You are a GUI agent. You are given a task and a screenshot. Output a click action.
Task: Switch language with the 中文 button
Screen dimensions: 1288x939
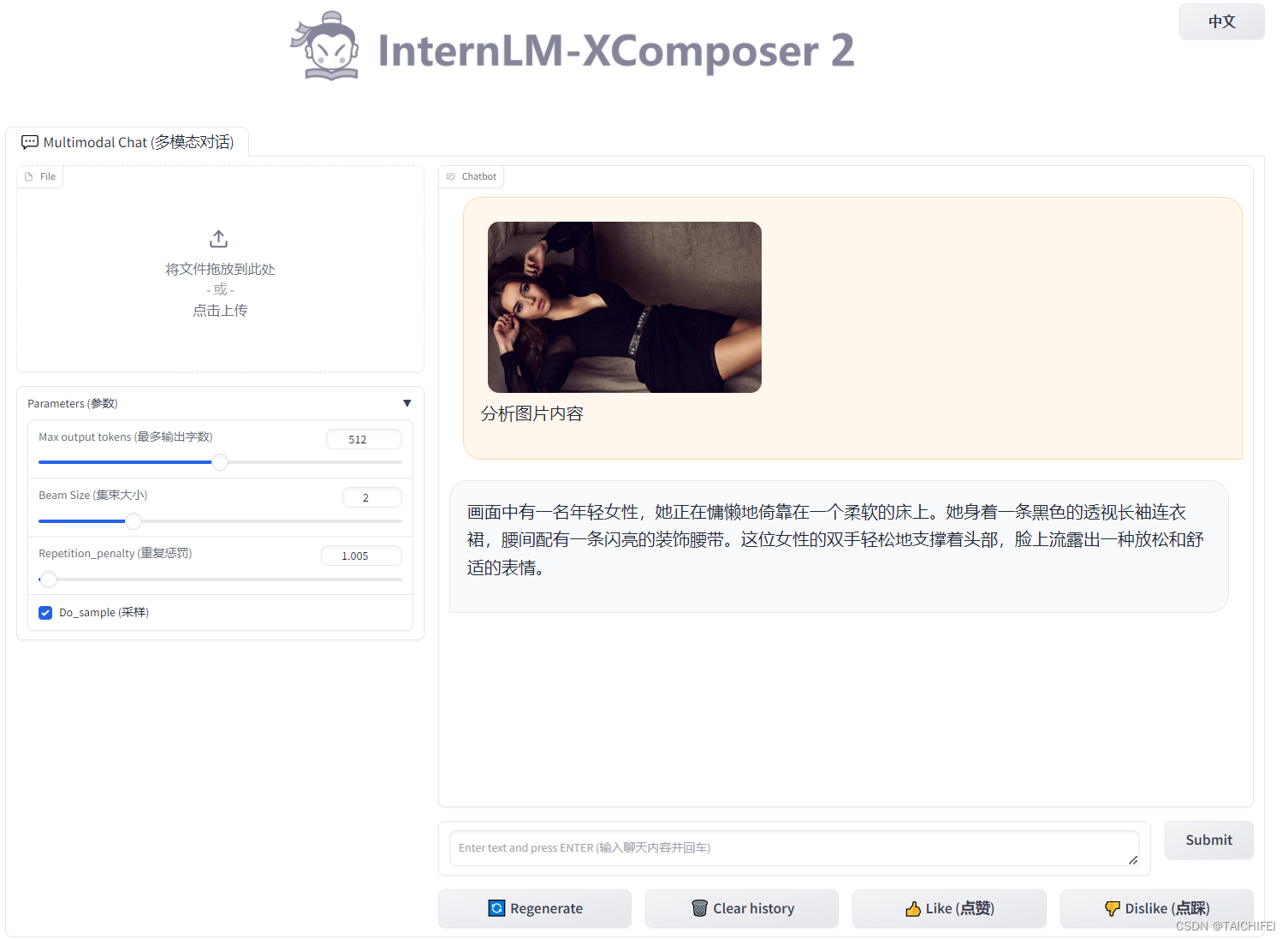click(1221, 21)
